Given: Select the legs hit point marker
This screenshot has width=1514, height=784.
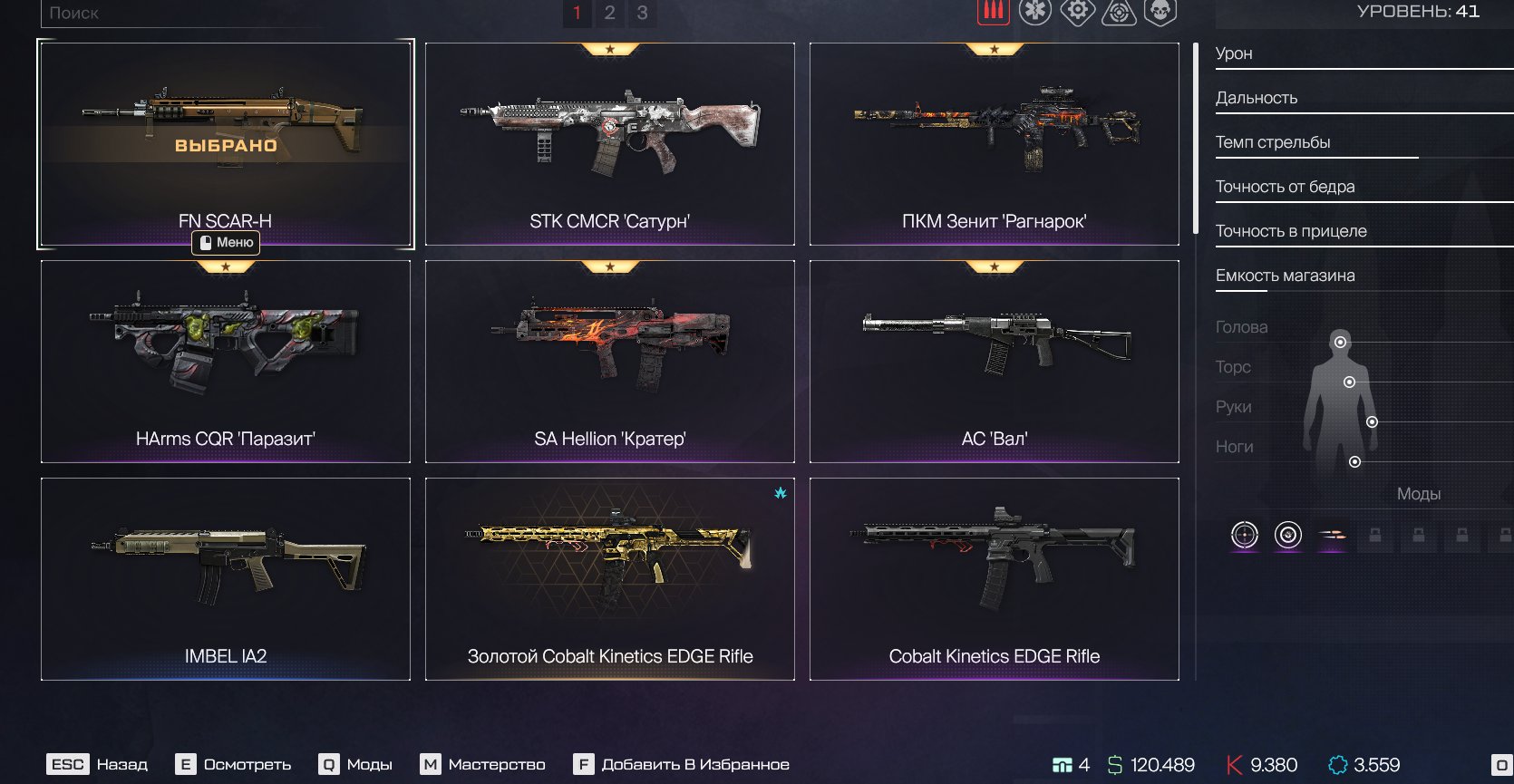Looking at the screenshot, I should 1354,461.
